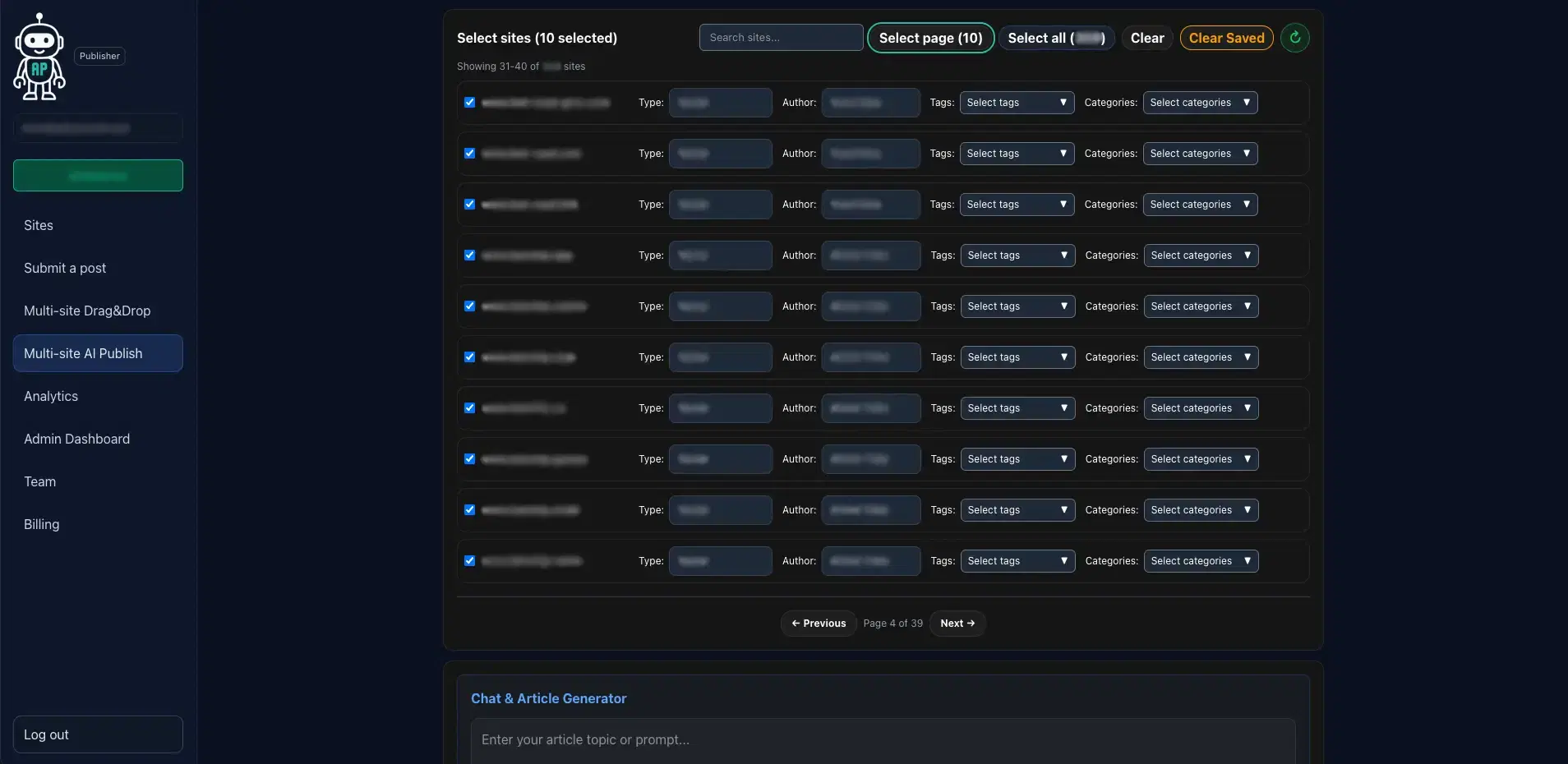1568x764 pixels.
Task: Open Select tags dropdown in fourth row
Action: point(1017,255)
